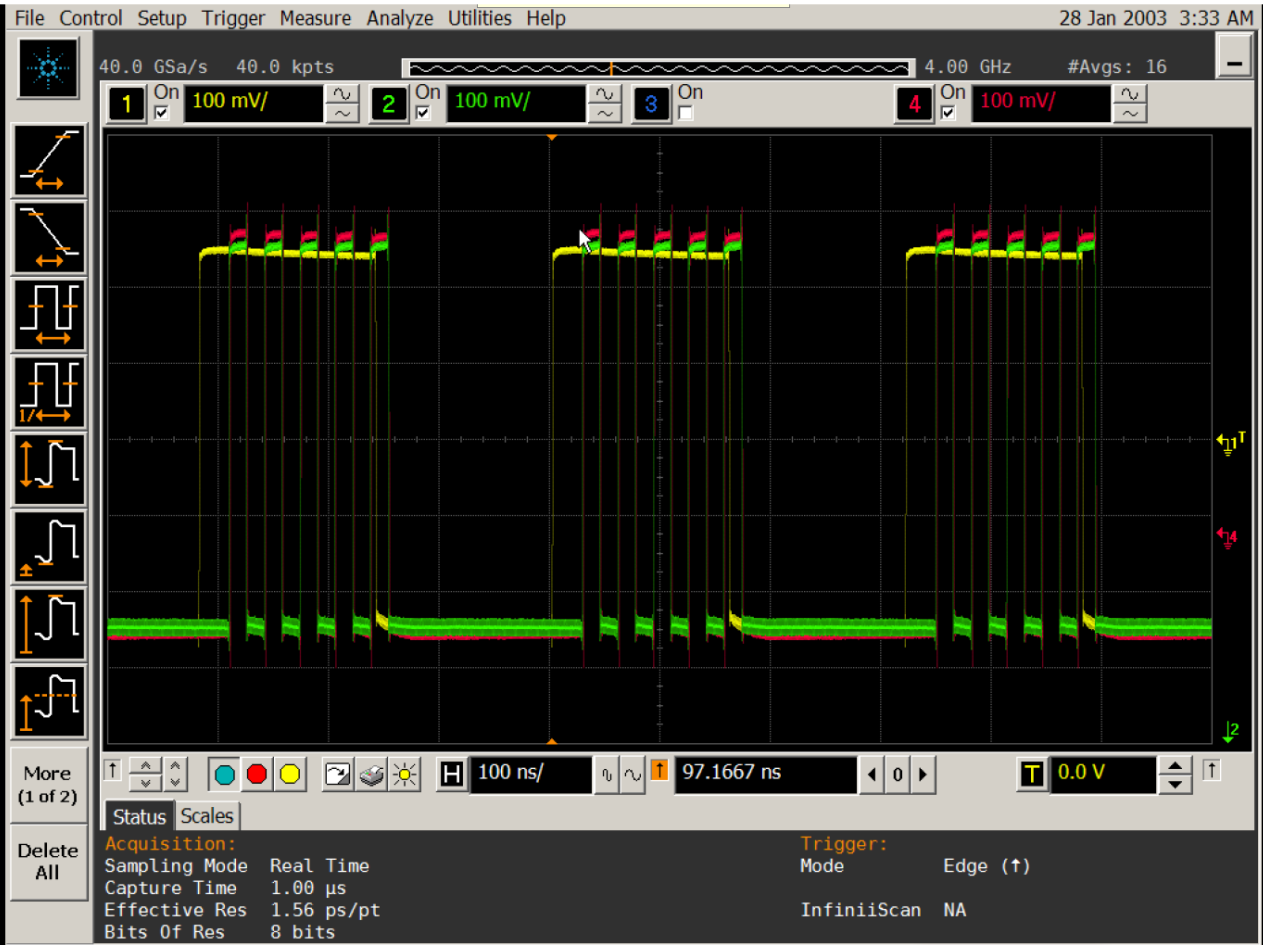The width and height of the screenshot is (1263, 945).
Task: Click the Agilent logo icon in top-left
Action: click(48, 69)
